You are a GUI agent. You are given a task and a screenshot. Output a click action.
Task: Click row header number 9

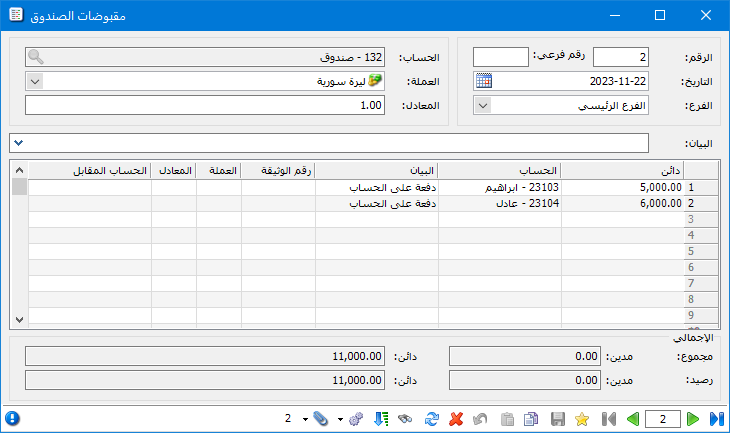click(700, 315)
